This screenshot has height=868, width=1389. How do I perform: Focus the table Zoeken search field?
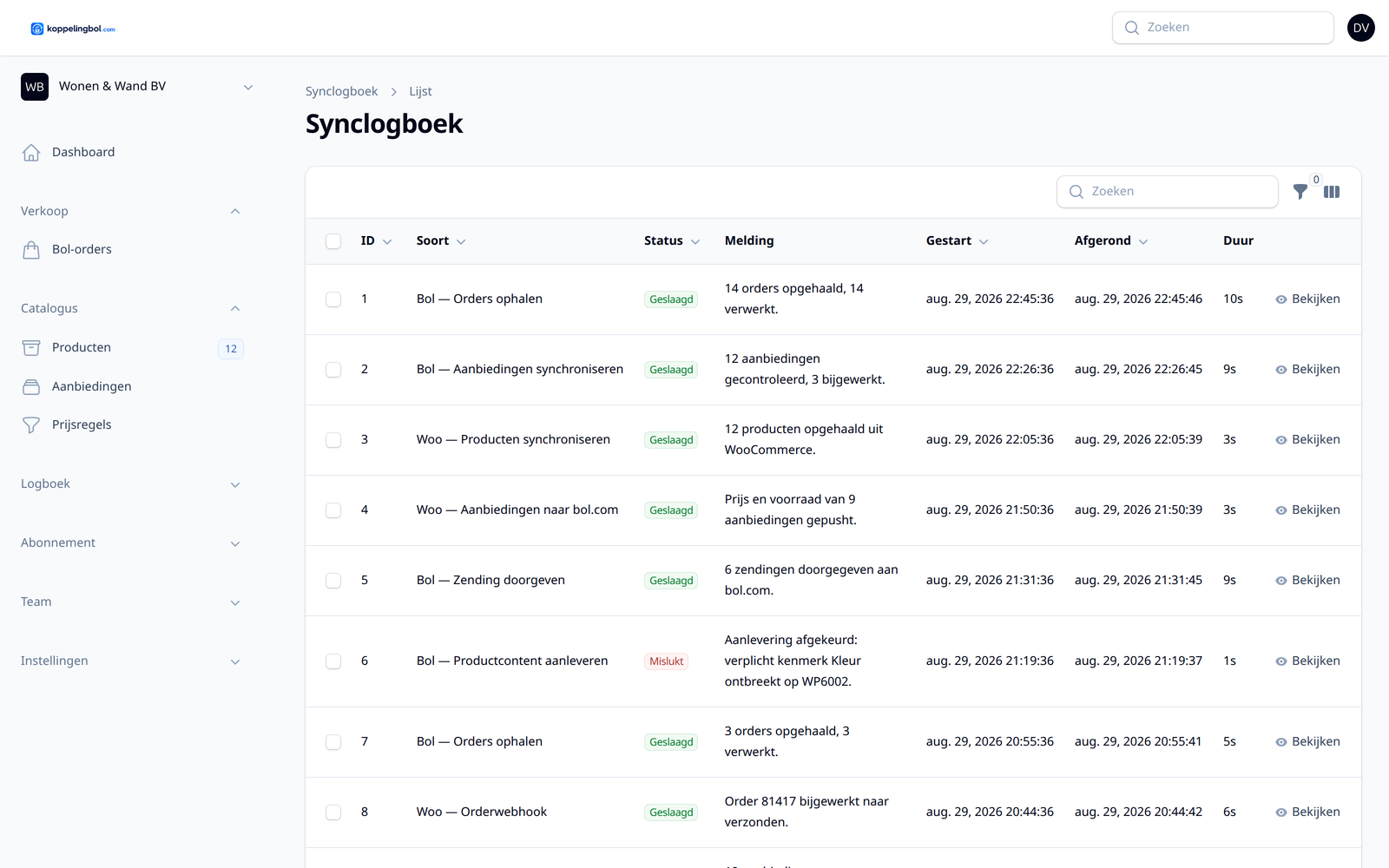[x=1167, y=192]
